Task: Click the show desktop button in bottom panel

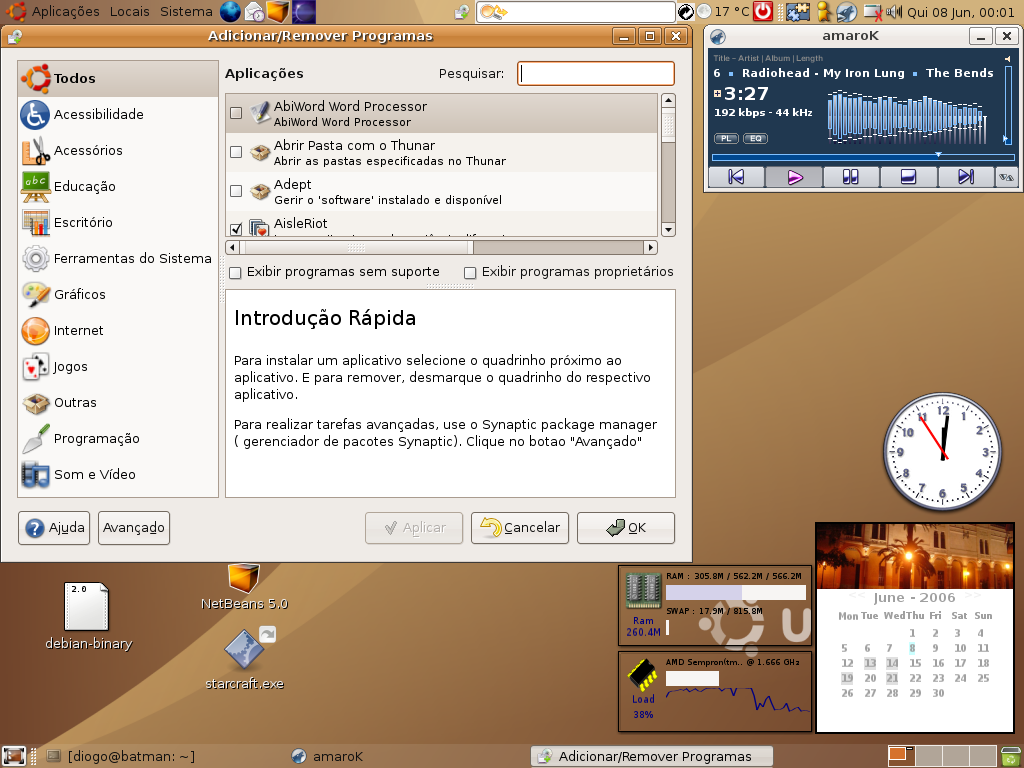Action: click(x=14, y=756)
